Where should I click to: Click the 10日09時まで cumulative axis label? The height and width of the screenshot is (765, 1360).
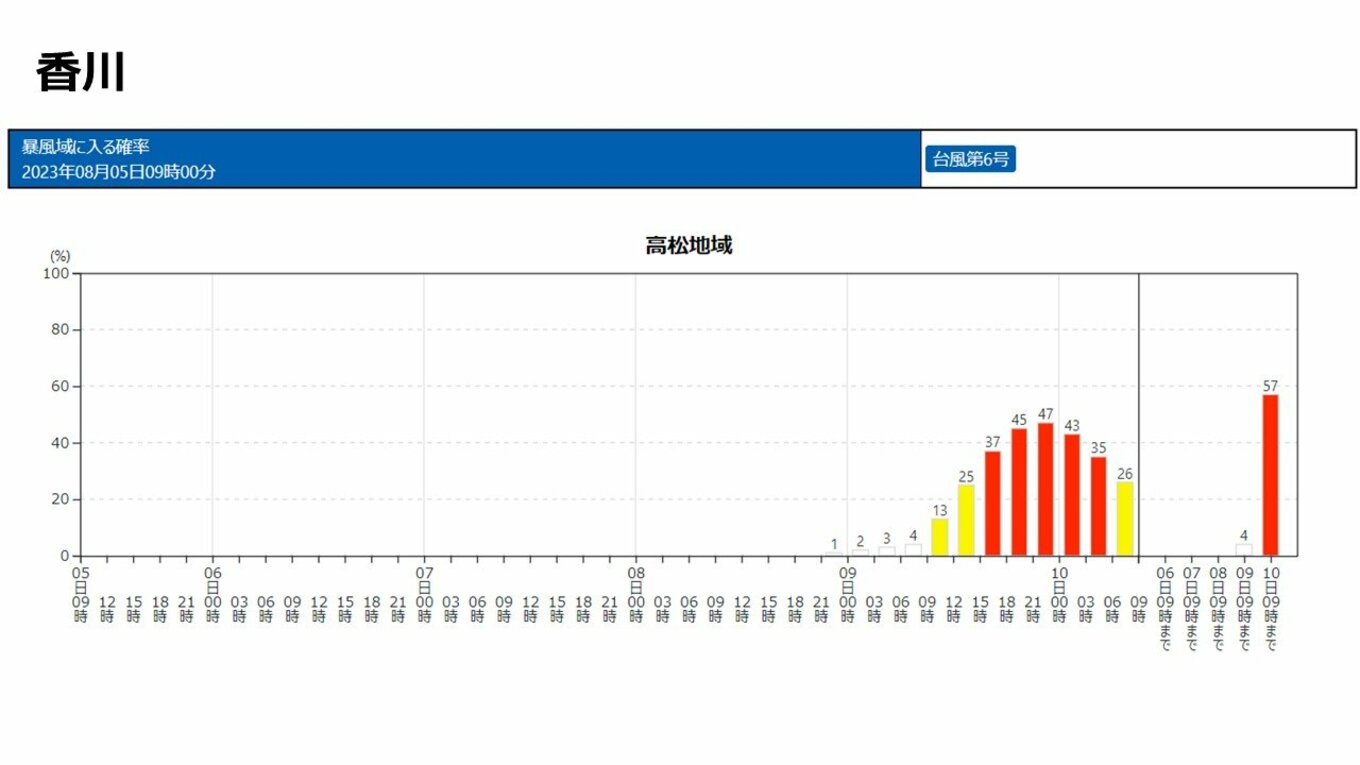pyautogui.click(x=1270, y=607)
